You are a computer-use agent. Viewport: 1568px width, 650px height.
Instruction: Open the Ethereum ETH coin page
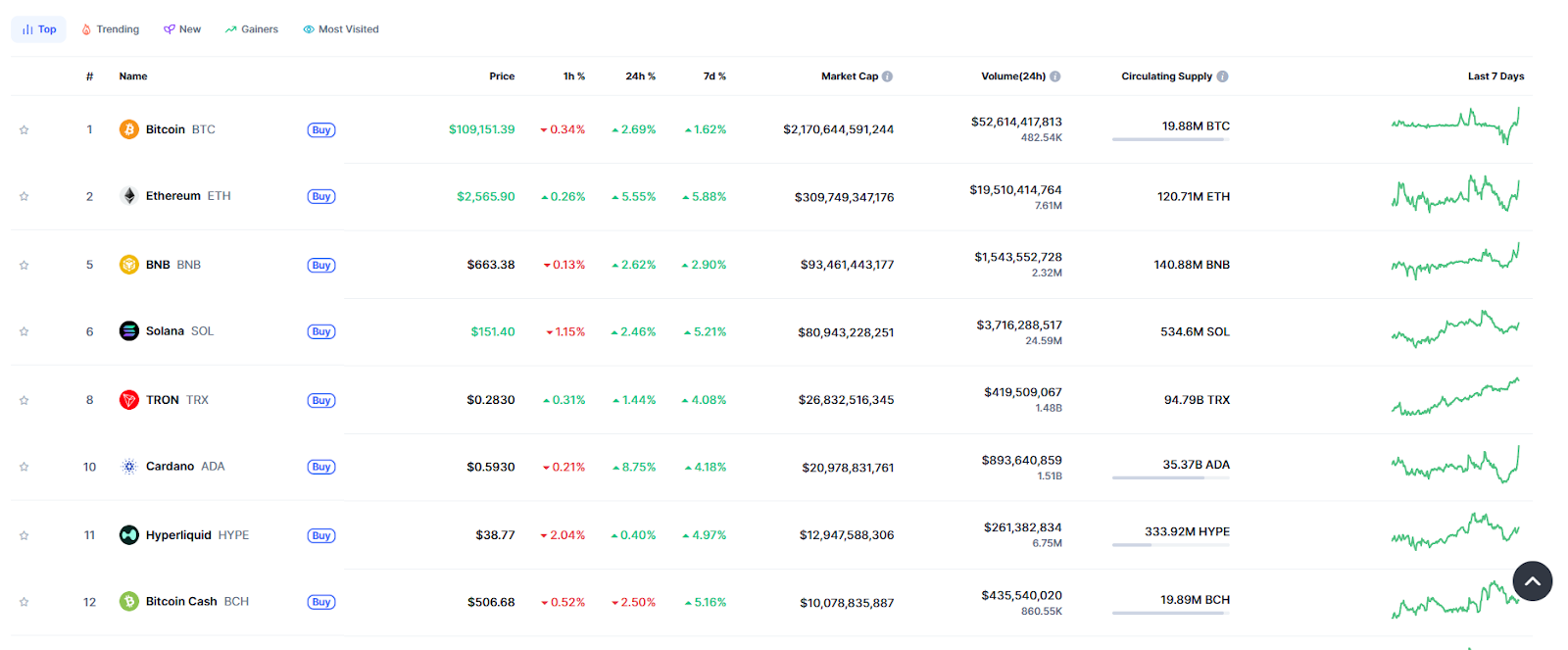[188, 196]
